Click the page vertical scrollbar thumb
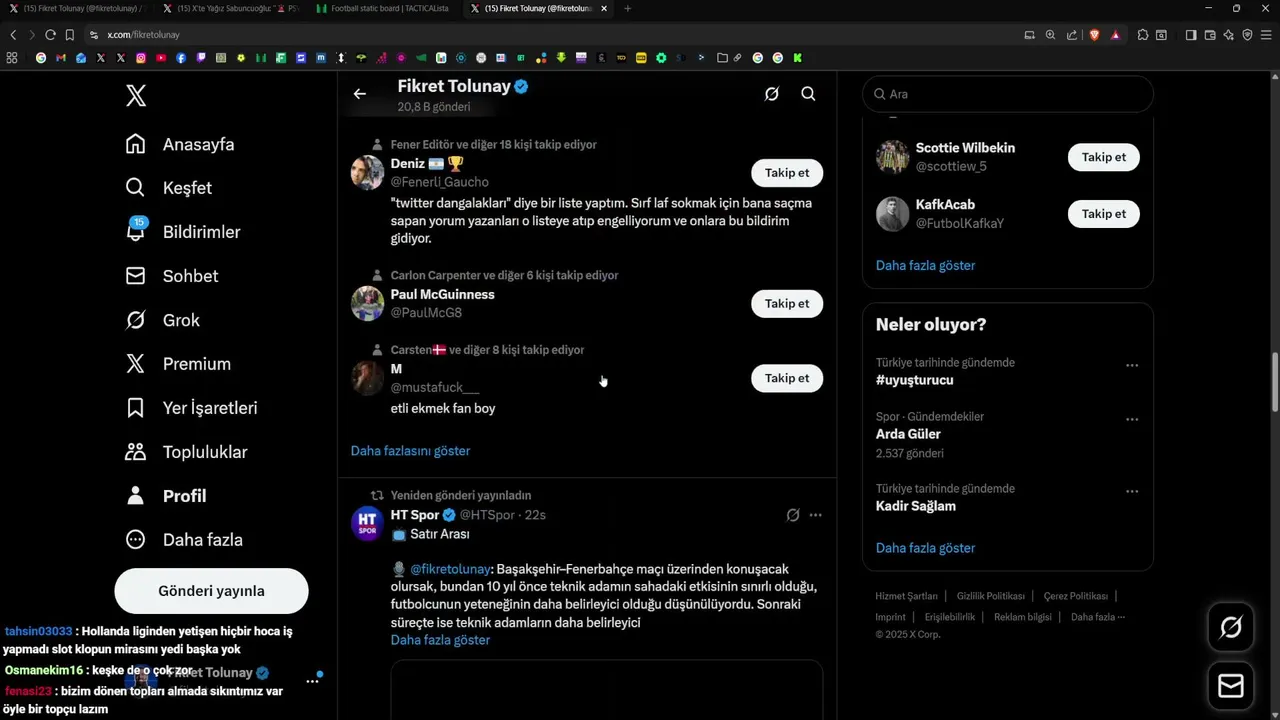The image size is (1280, 720). 1275,381
